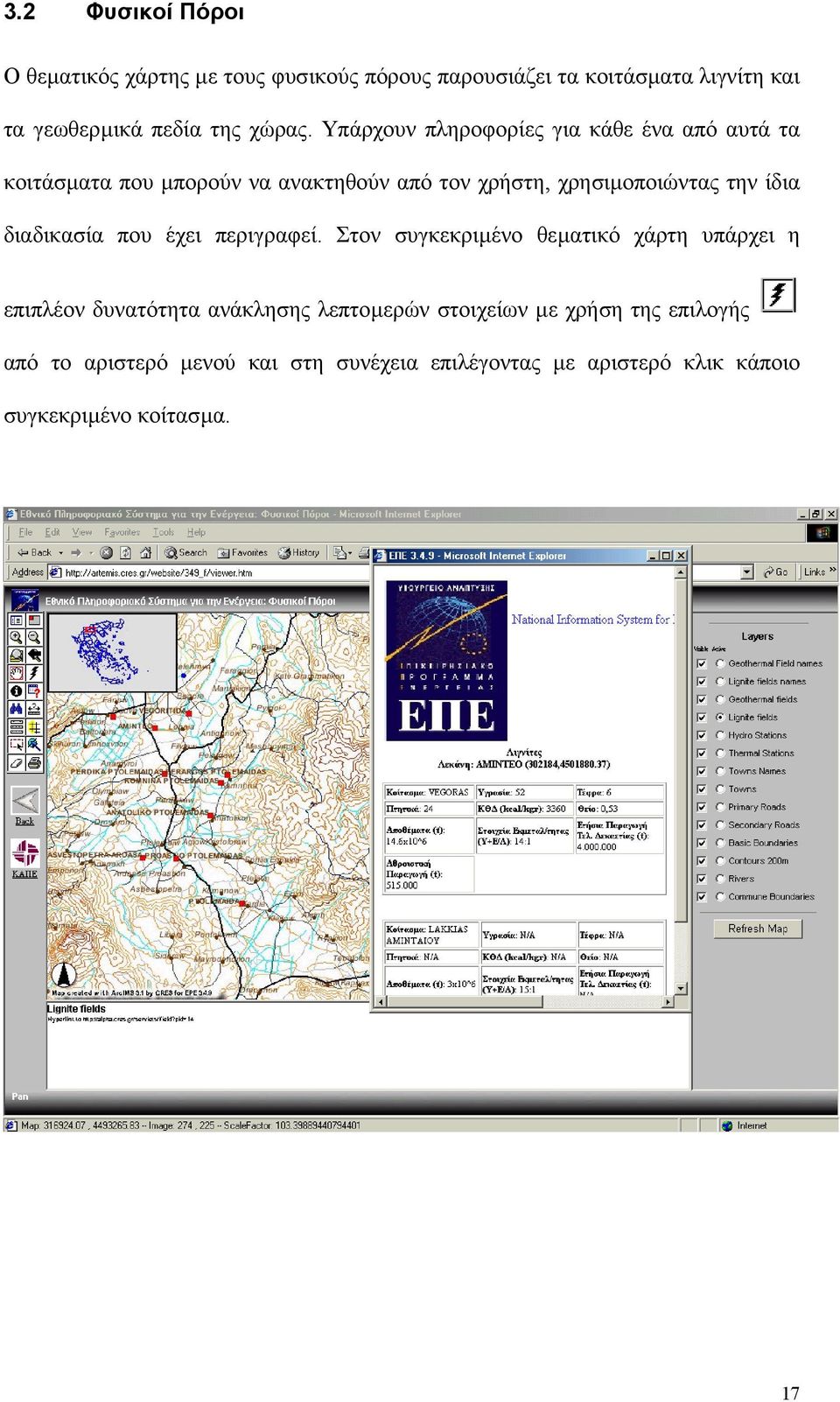Click the browser Stop icon
Screen dimensions: 840x1402
tap(106, 552)
